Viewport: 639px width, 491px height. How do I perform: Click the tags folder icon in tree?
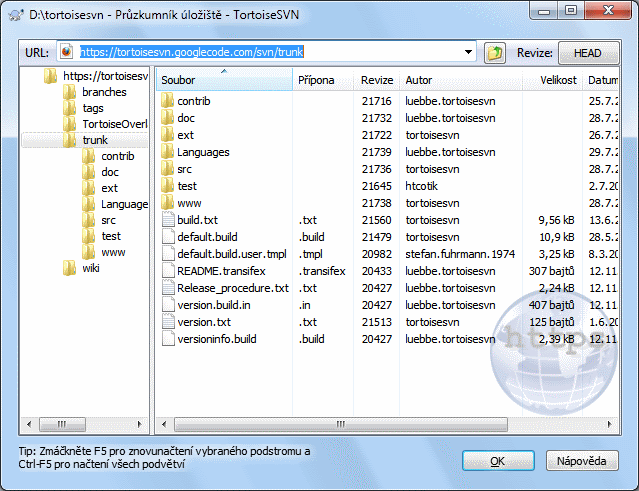click(x=70, y=108)
